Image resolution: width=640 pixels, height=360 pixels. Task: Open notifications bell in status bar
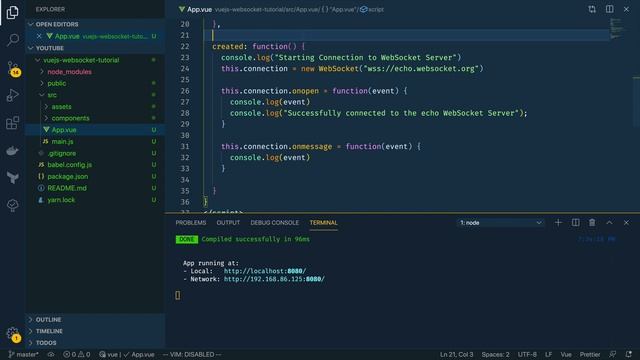click(629, 354)
